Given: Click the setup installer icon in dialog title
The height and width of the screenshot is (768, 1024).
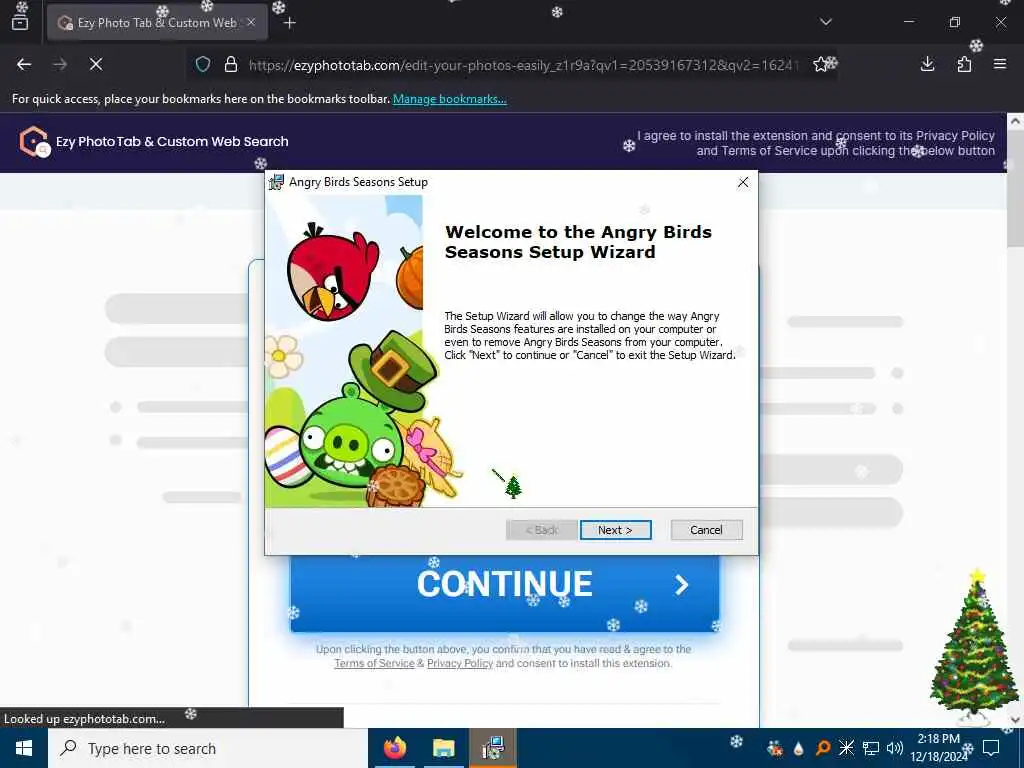Looking at the screenshot, I should 276,182.
